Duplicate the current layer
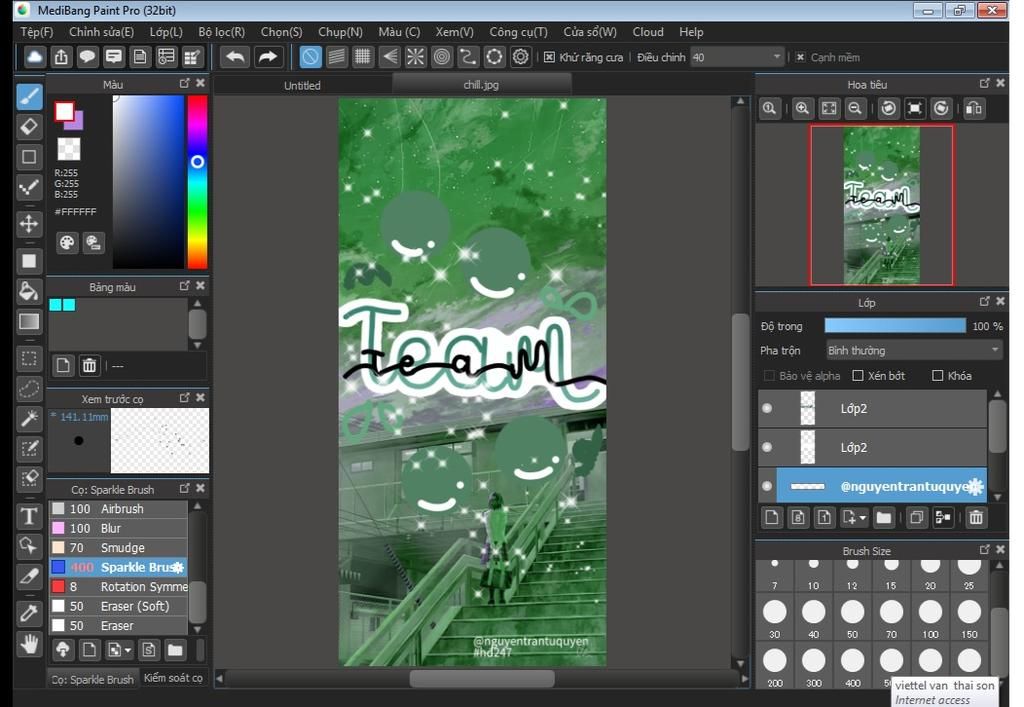This screenshot has height=707, width=1024. click(x=916, y=518)
